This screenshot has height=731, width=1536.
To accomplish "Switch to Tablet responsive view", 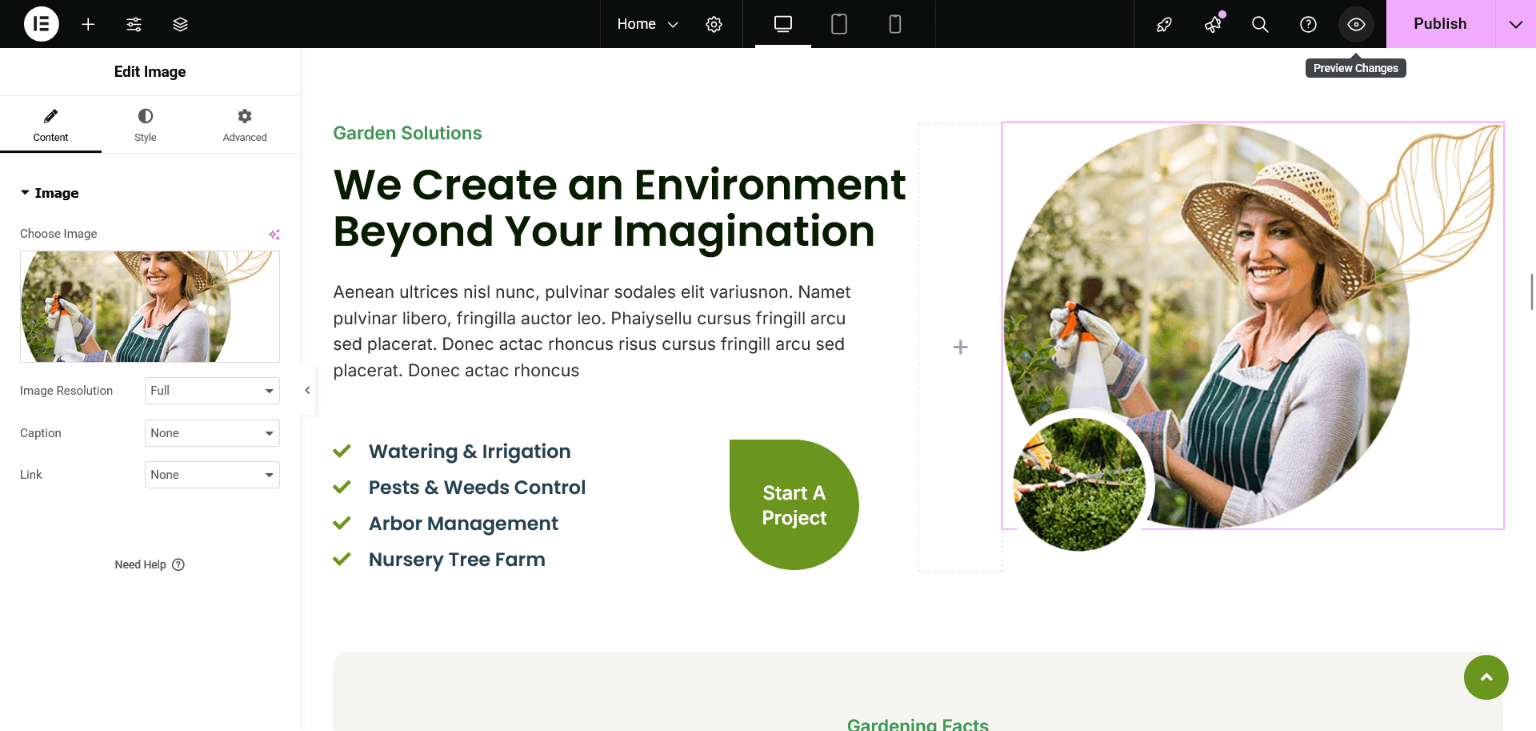I will (x=839, y=24).
